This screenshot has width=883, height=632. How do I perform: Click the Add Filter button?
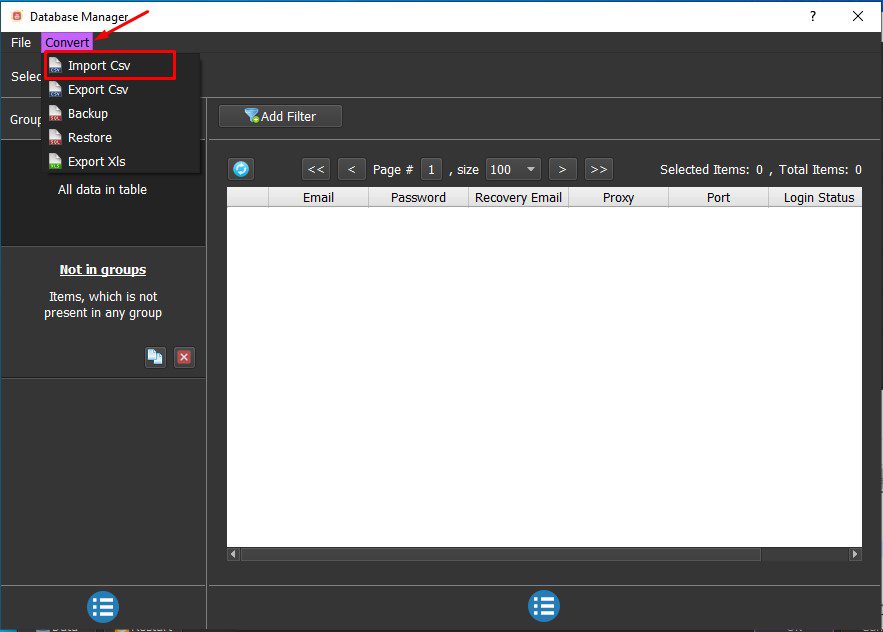click(280, 116)
